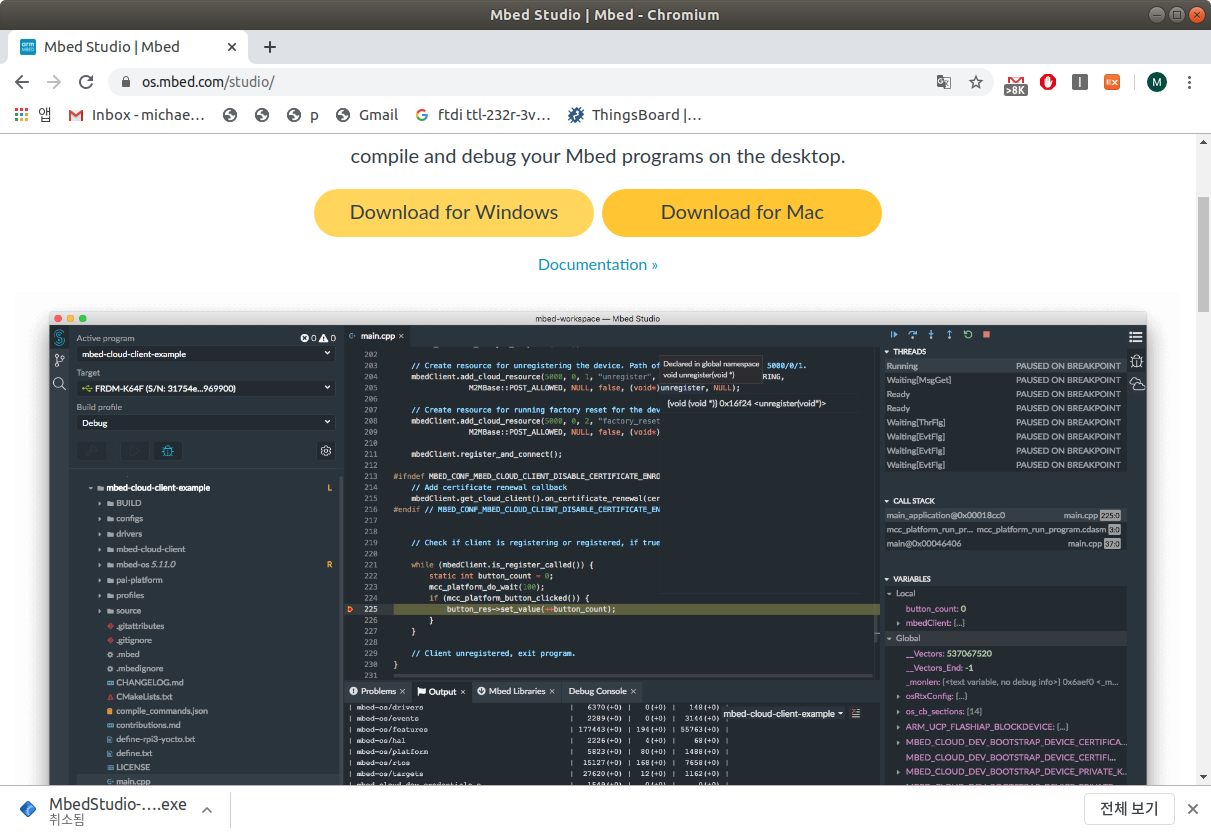Switch to the main.cpp editor tab
This screenshot has width=1211, height=834.
pyautogui.click(x=377, y=336)
